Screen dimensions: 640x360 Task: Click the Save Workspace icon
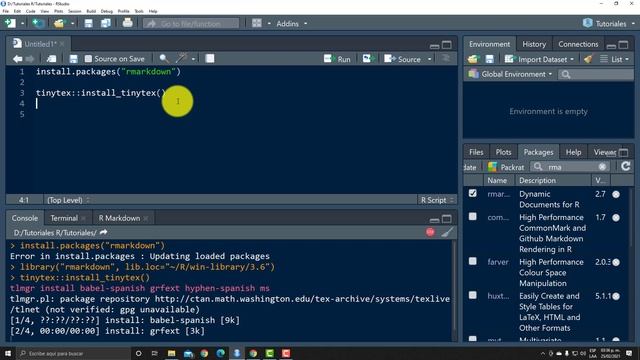(x=489, y=59)
